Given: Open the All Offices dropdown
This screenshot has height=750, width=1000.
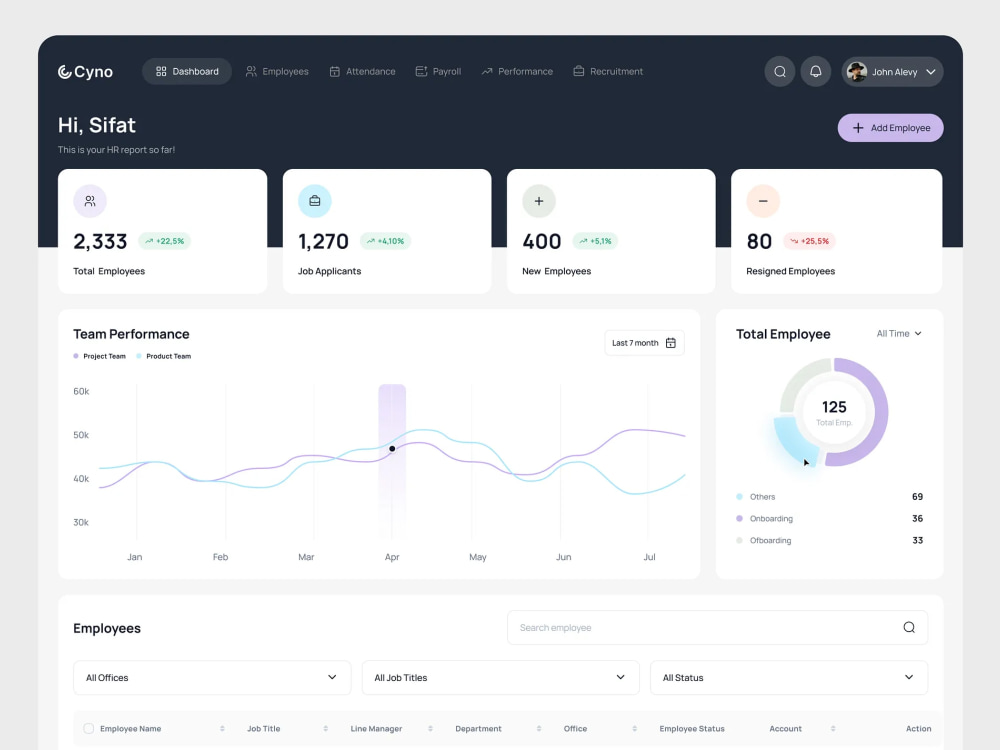Looking at the screenshot, I should click(x=211, y=677).
